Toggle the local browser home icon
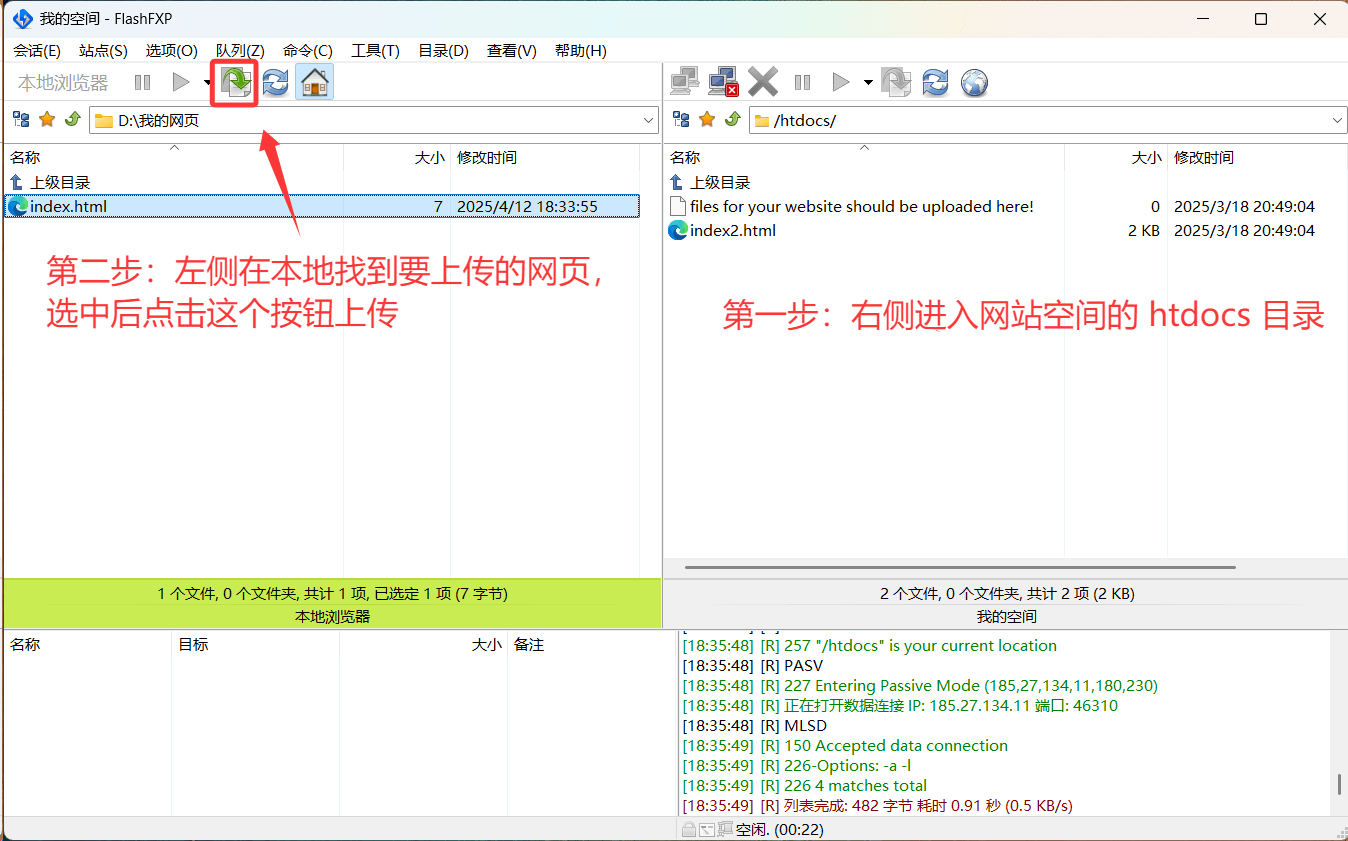 (x=315, y=82)
